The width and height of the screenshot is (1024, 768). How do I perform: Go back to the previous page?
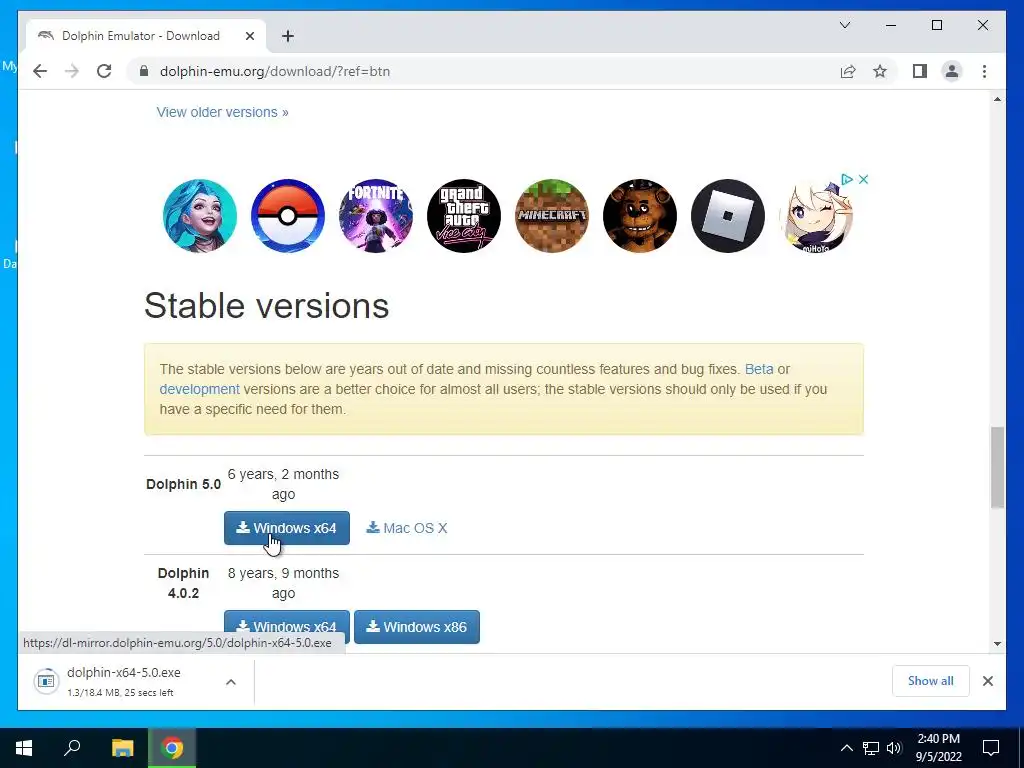(x=40, y=71)
